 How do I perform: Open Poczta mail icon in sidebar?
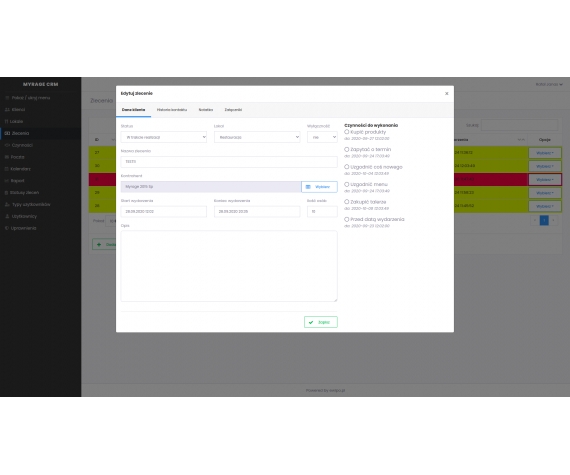[x=7, y=157]
